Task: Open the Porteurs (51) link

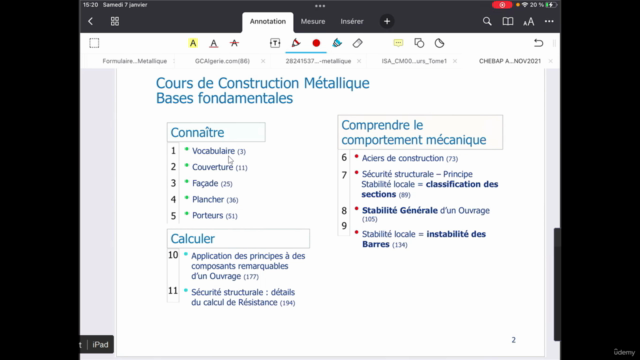Action: coord(215,216)
